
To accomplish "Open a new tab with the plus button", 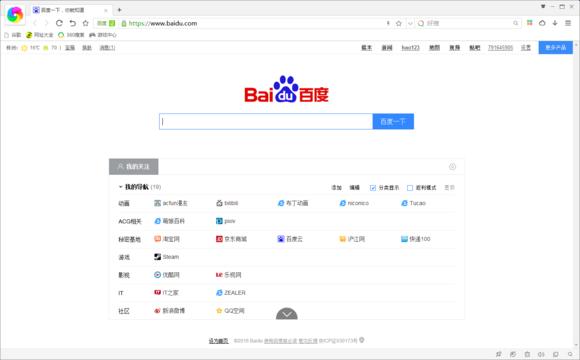I will 119,10.
